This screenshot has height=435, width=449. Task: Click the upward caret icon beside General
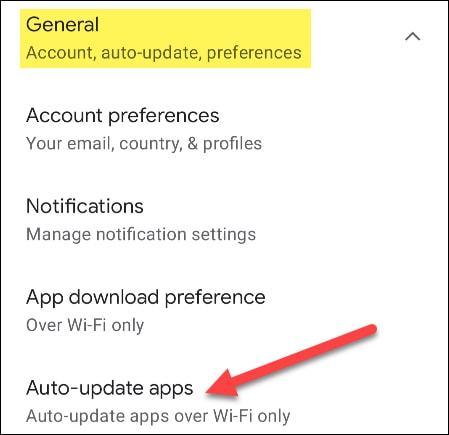pos(413,36)
